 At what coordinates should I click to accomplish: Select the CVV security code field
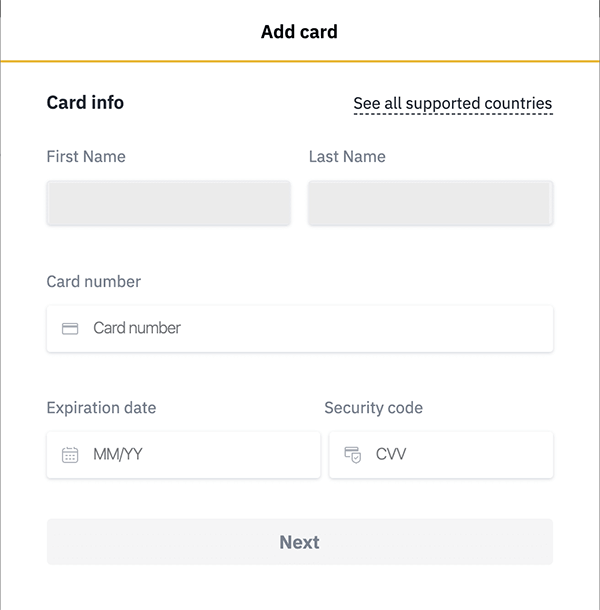tap(441, 455)
